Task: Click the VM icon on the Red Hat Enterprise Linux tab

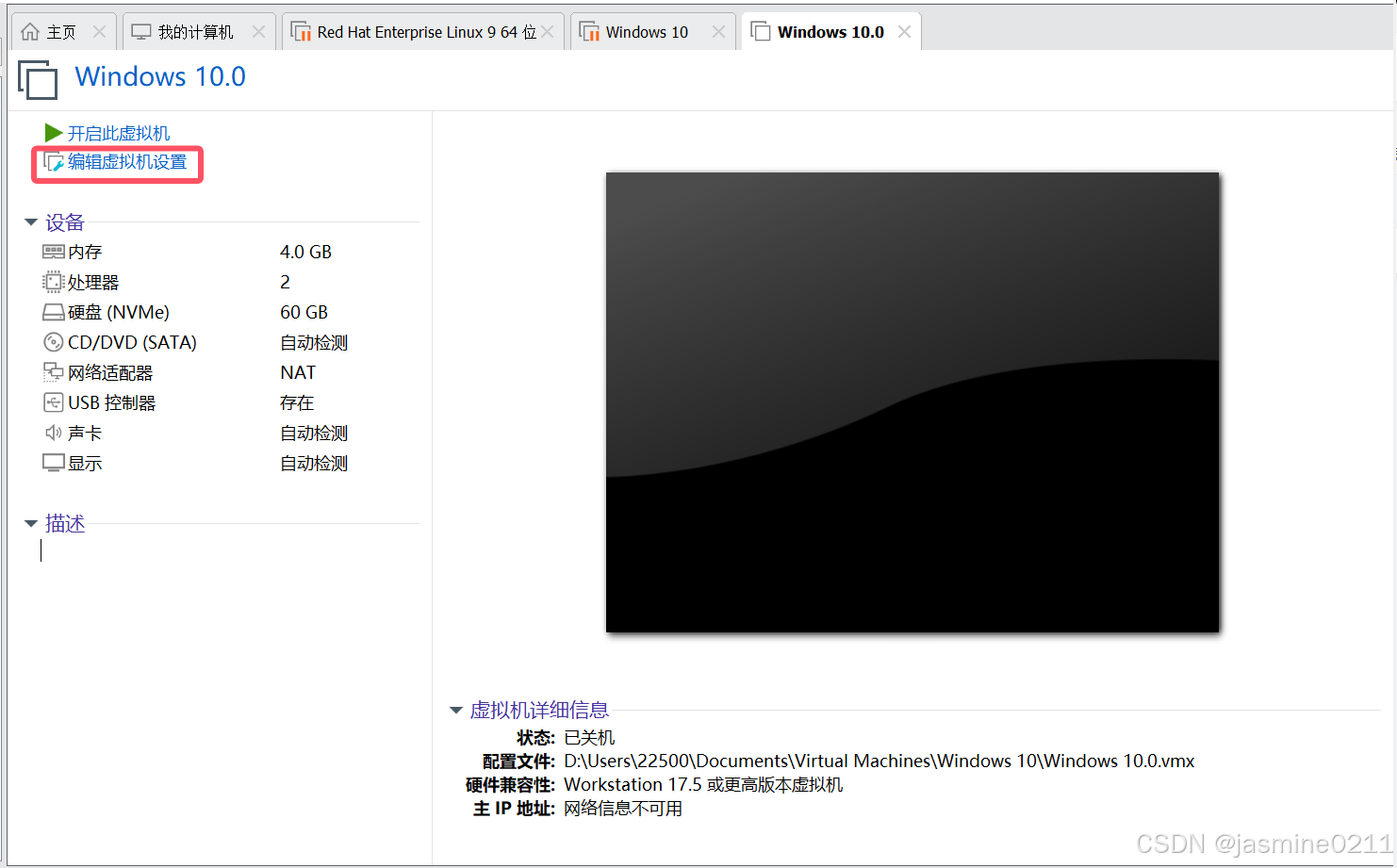Action: 301,32
